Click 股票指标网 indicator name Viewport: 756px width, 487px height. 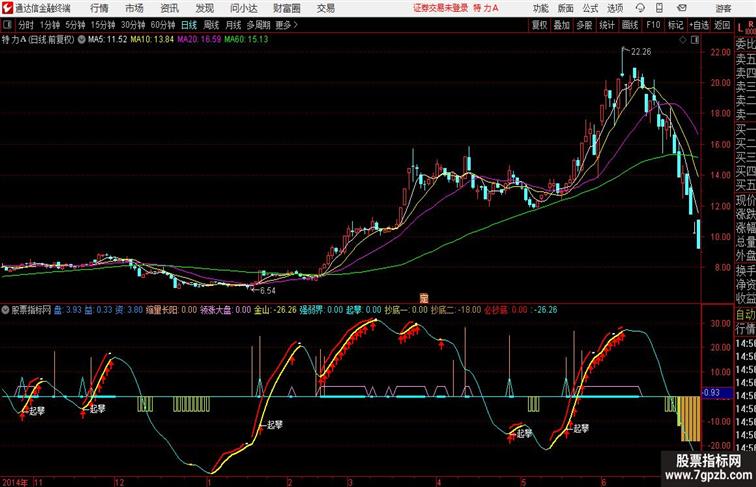(x=31, y=310)
